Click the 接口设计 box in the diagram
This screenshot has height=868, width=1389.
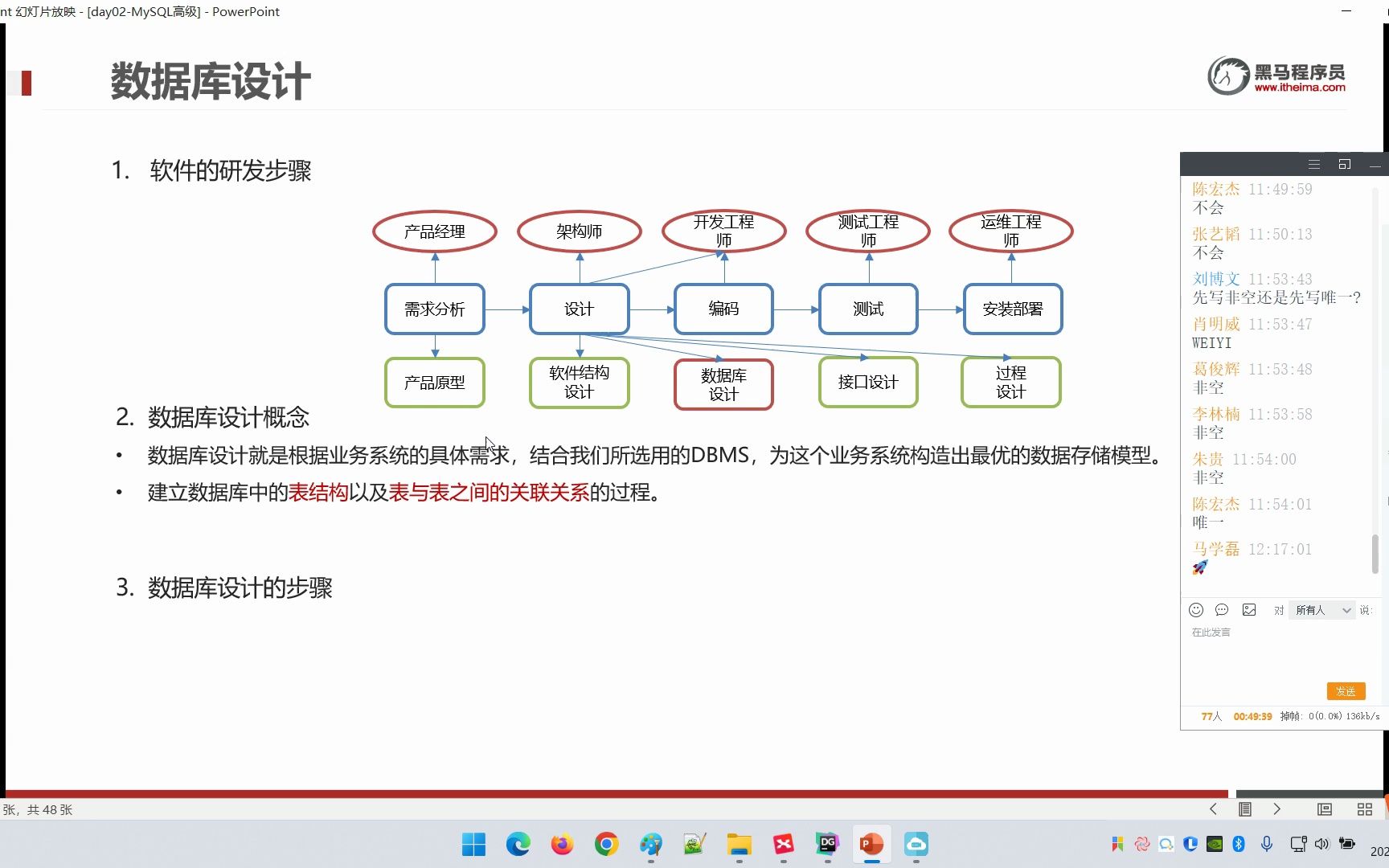(x=868, y=383)
